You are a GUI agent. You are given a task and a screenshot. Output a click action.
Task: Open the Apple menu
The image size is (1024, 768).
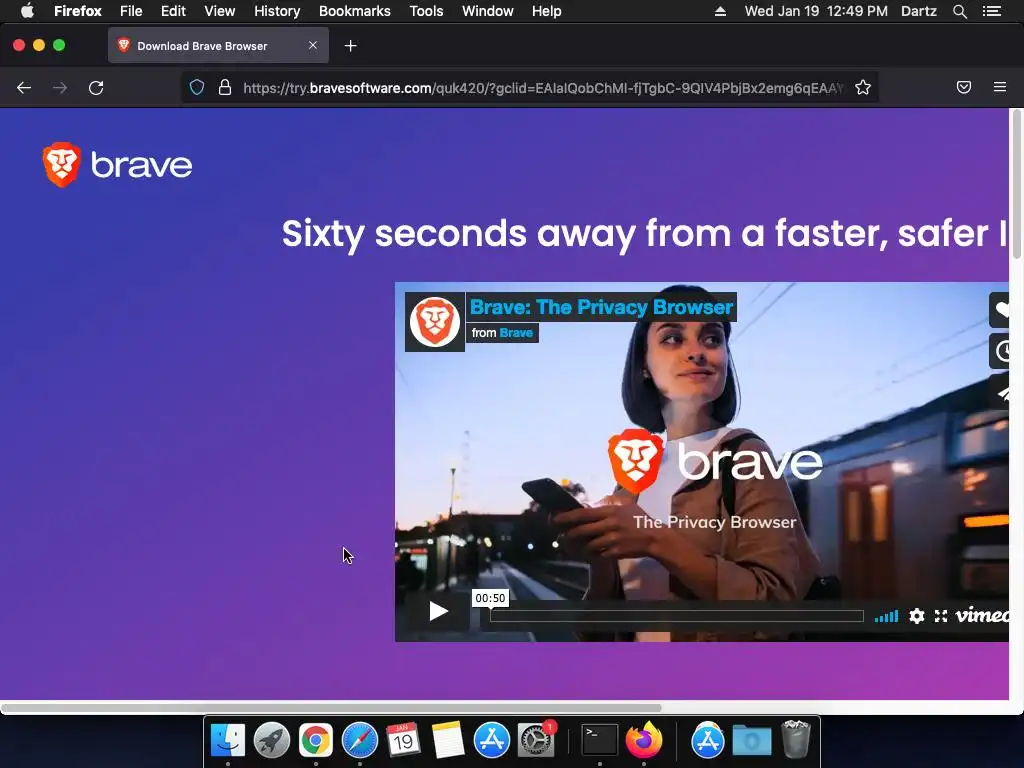[x=27, y=11]
